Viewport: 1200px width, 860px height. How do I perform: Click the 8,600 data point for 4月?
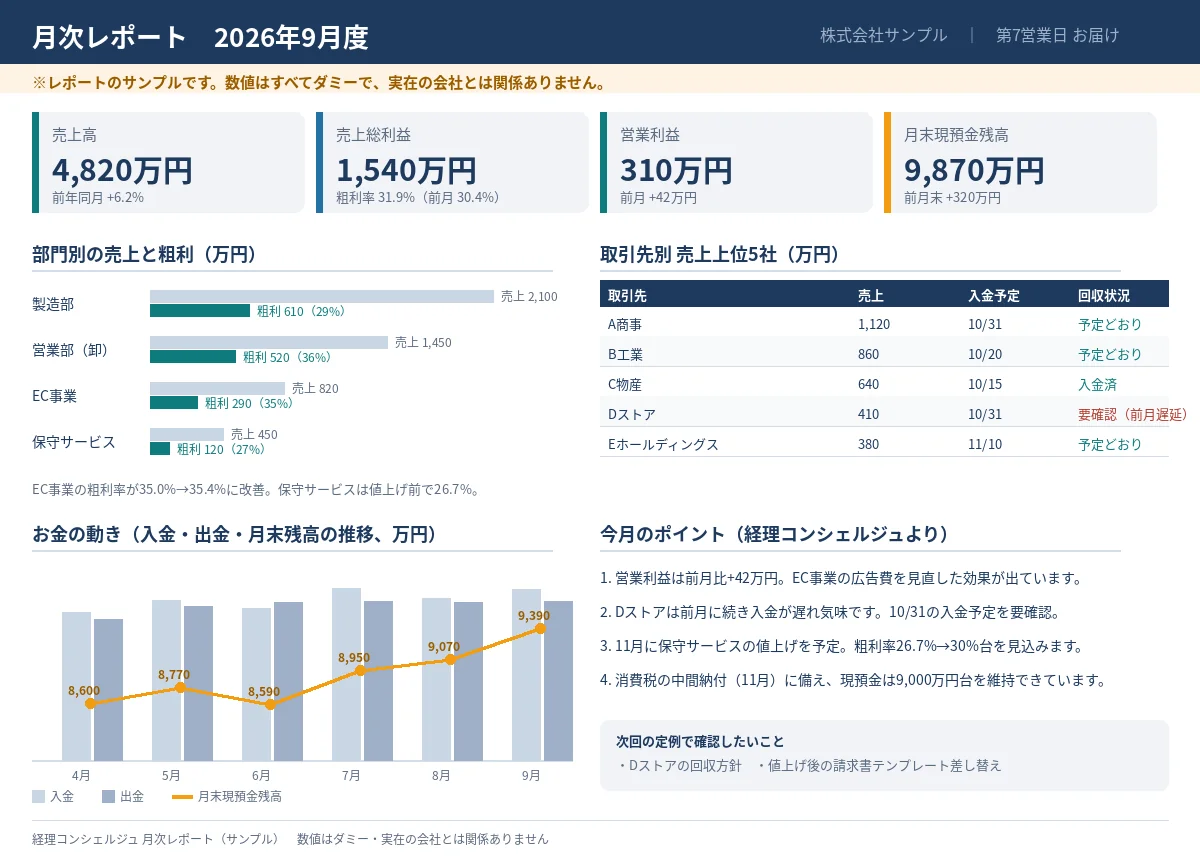tap(90, 703)
